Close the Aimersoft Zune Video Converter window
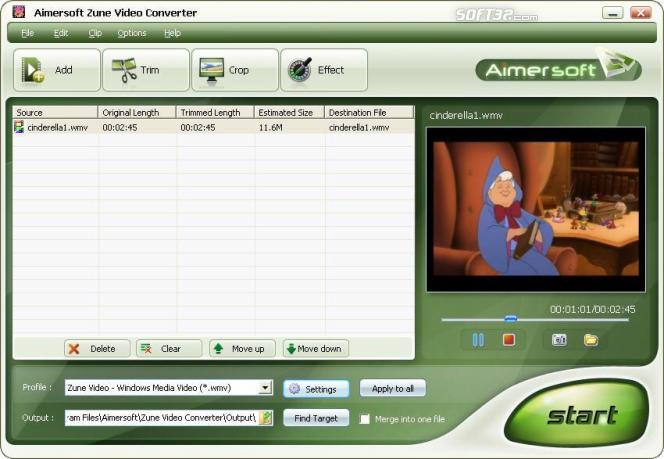The width and height of the screenshot is (664, 459). click(x=641, y=13)
